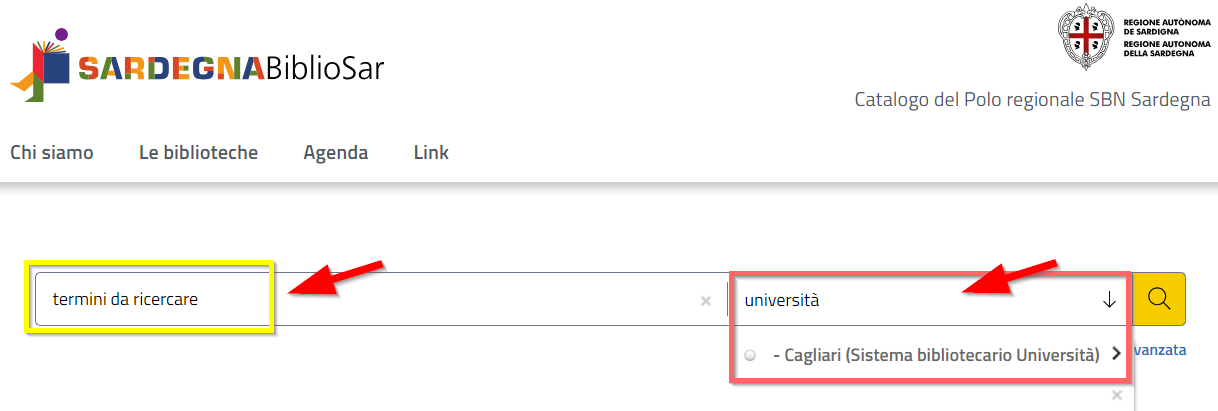Choose 'Cagliari (Sistema bibliotecario Università)' option
This screenshot has height=411, width=1218.
(x=936, y=354)
